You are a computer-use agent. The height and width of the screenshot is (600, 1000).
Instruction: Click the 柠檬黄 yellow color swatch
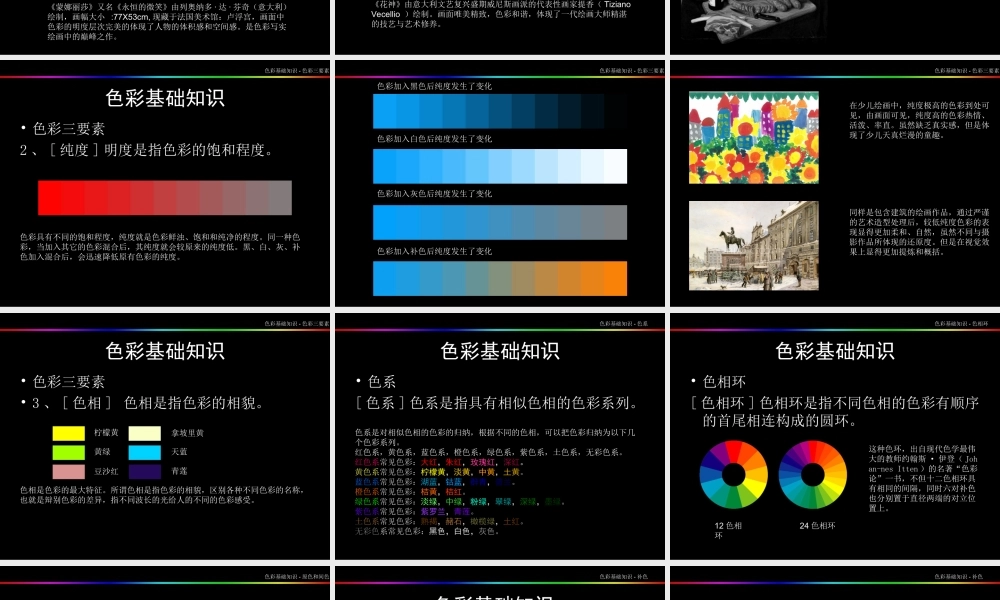[x=68, y=434]
